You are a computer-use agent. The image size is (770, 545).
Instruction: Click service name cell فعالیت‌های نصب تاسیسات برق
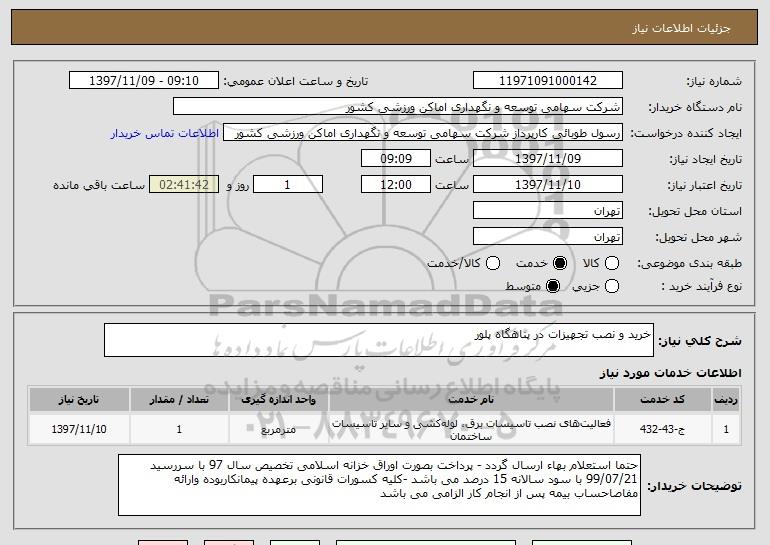click(471, 429)
